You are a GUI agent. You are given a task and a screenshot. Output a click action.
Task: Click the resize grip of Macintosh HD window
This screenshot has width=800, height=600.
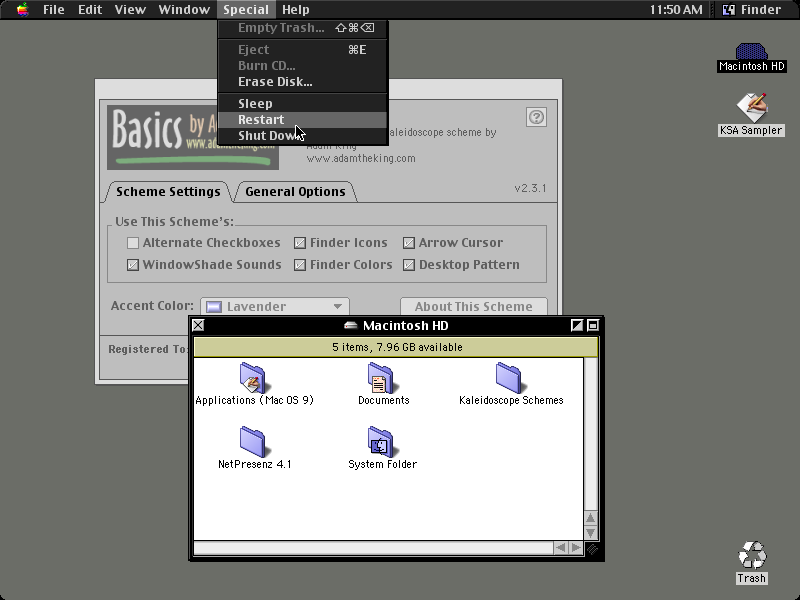592,548
